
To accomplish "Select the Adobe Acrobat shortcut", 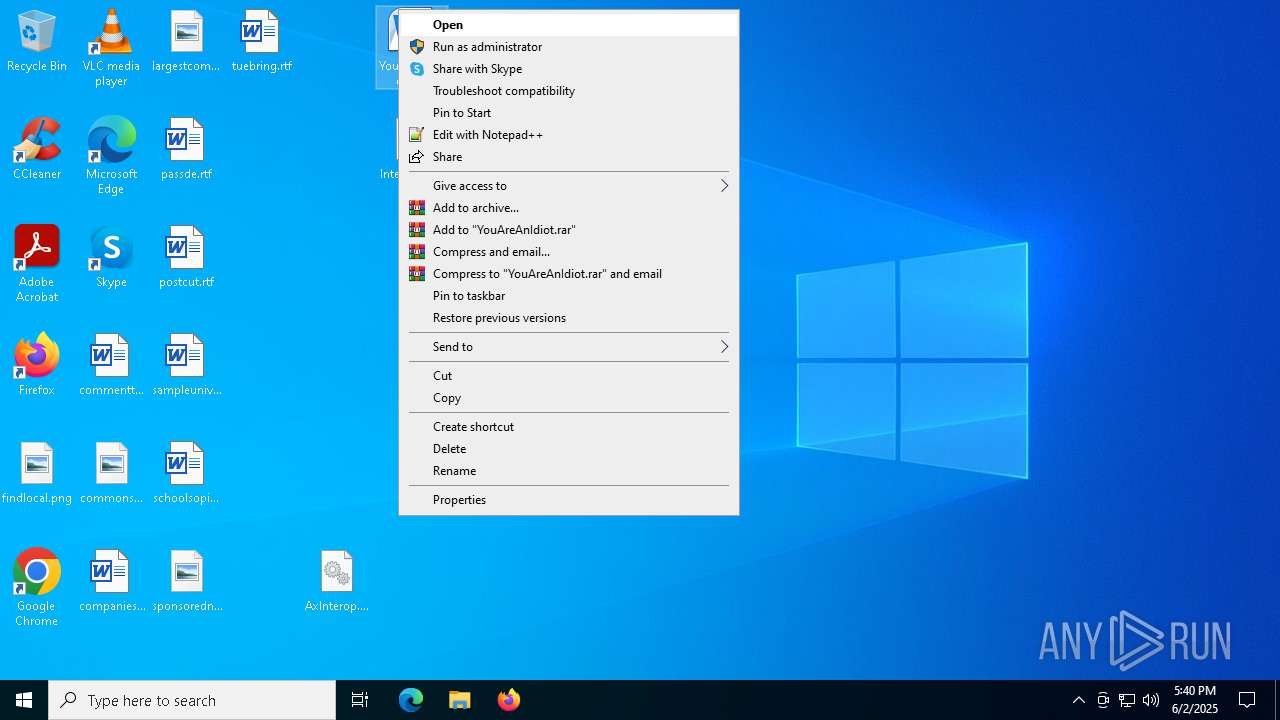I will click(x=37, y=264).
